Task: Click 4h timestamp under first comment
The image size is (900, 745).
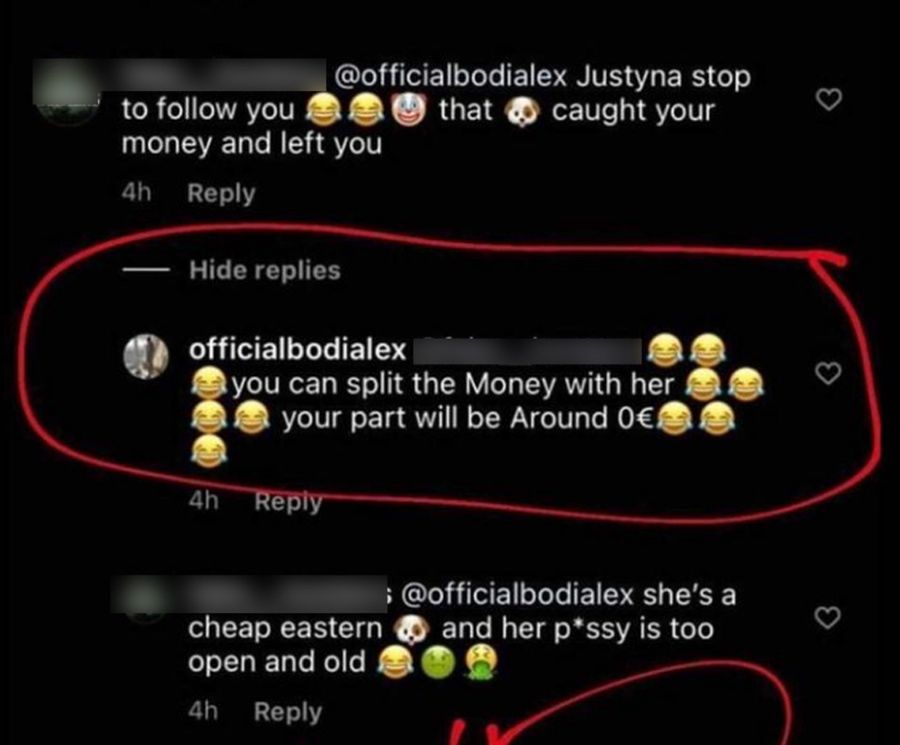Action: tap(136, 193)
